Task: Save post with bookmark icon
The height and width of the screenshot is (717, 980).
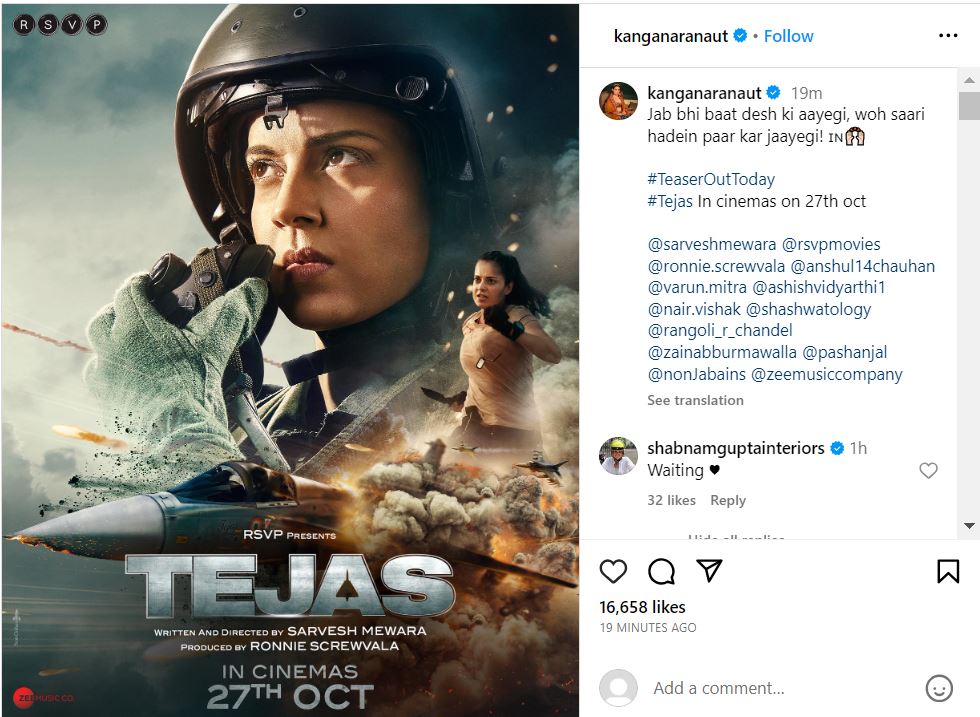Action: tap(948, 571)
